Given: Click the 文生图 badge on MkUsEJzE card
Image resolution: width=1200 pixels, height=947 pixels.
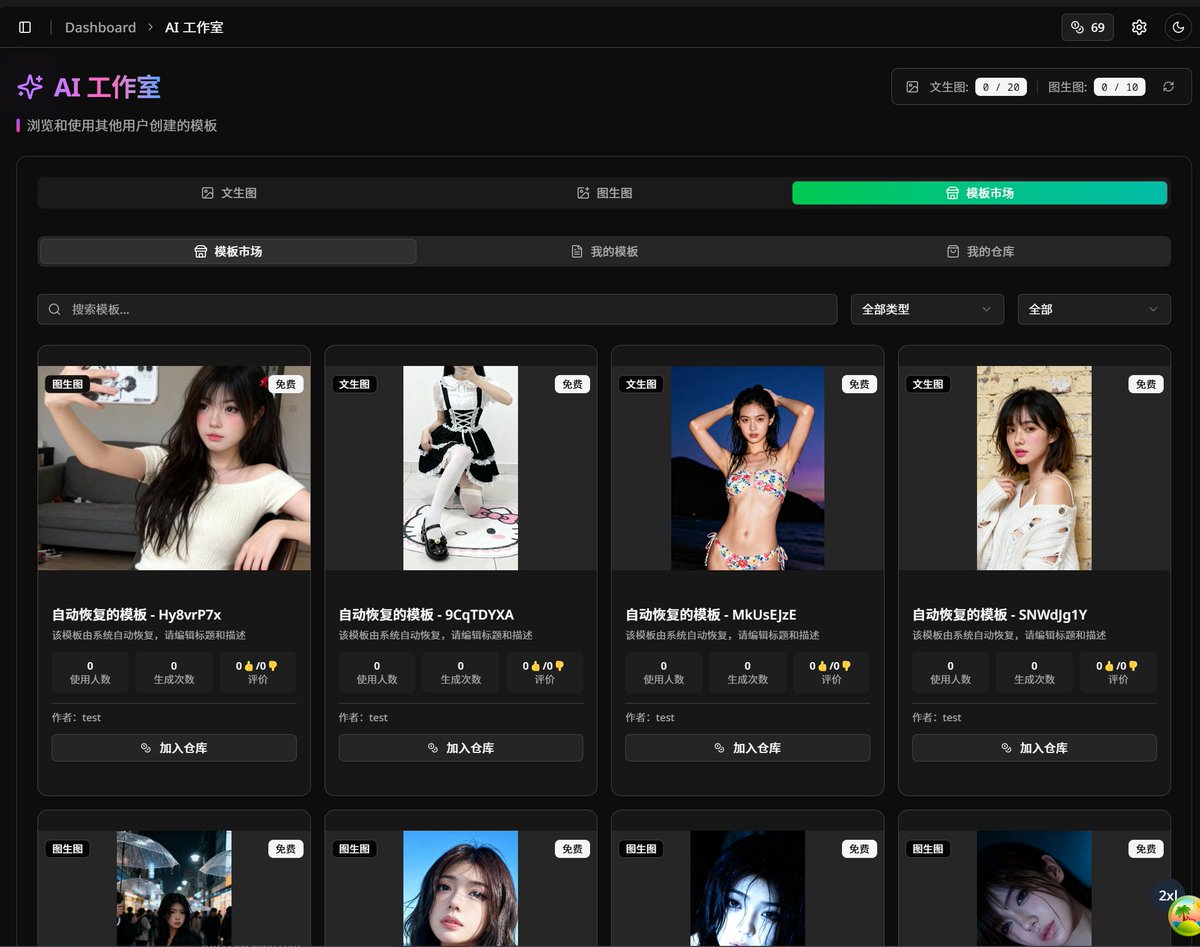Looking at the screenshot, I should 641,384.
